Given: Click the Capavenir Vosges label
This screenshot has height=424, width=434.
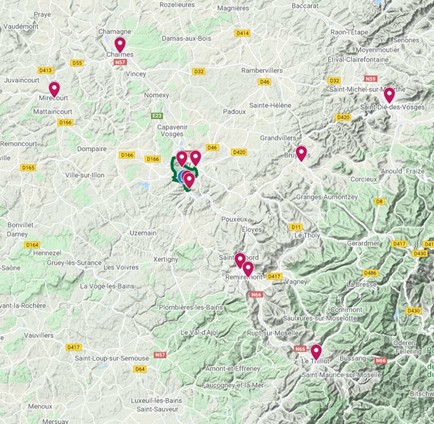Looking at the screenshot, I should (x=172, y=131).
